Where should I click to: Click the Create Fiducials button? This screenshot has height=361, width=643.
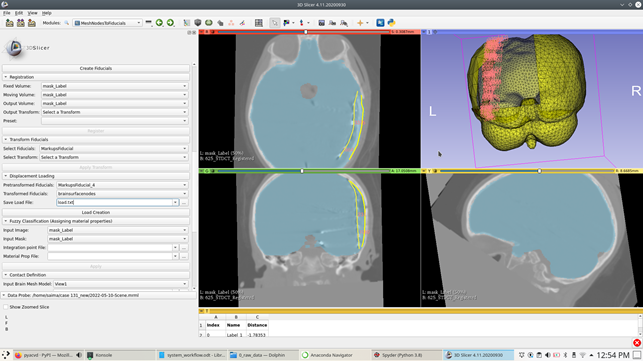pyautogui.click(x=96, y=68)
